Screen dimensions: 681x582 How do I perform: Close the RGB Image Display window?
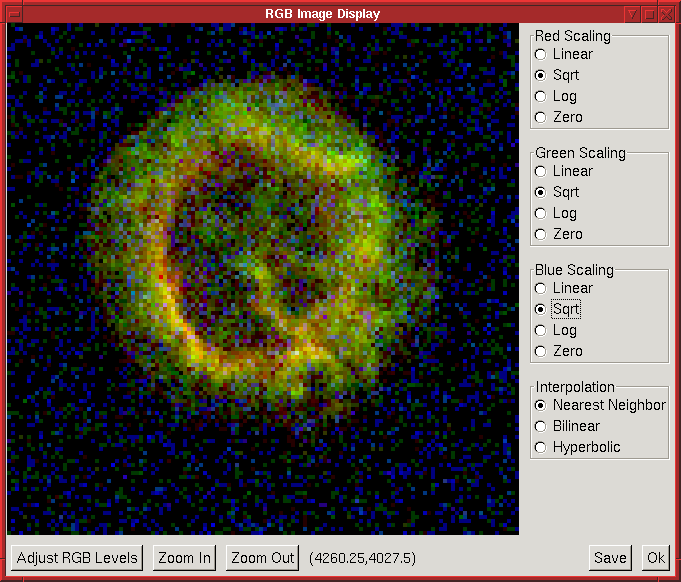point(667,14)
